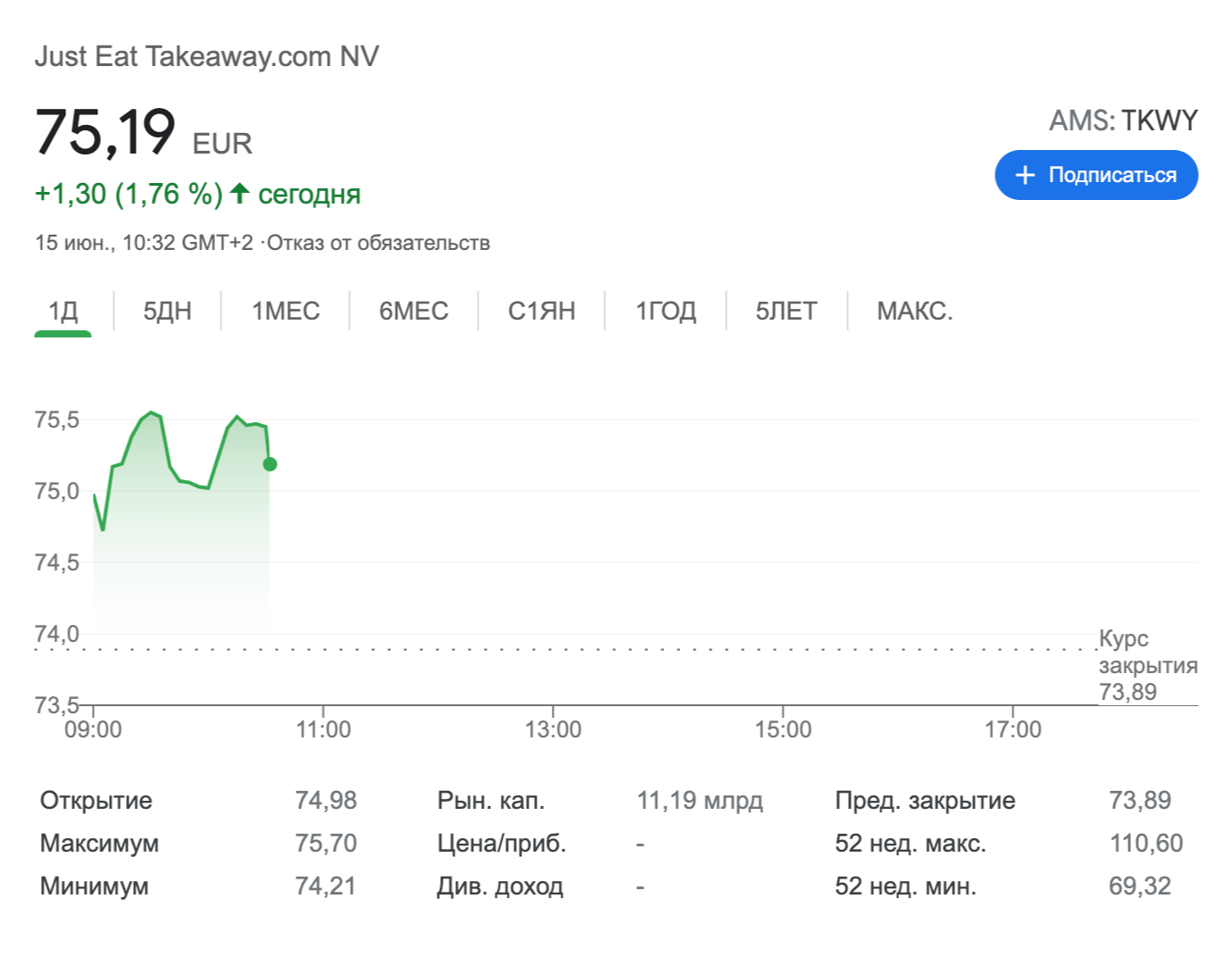The height and width of the screenshot is (957, 1232).
Task: Select the С1ЯН year-to-date tab
Action: click(x=542, y=311)
